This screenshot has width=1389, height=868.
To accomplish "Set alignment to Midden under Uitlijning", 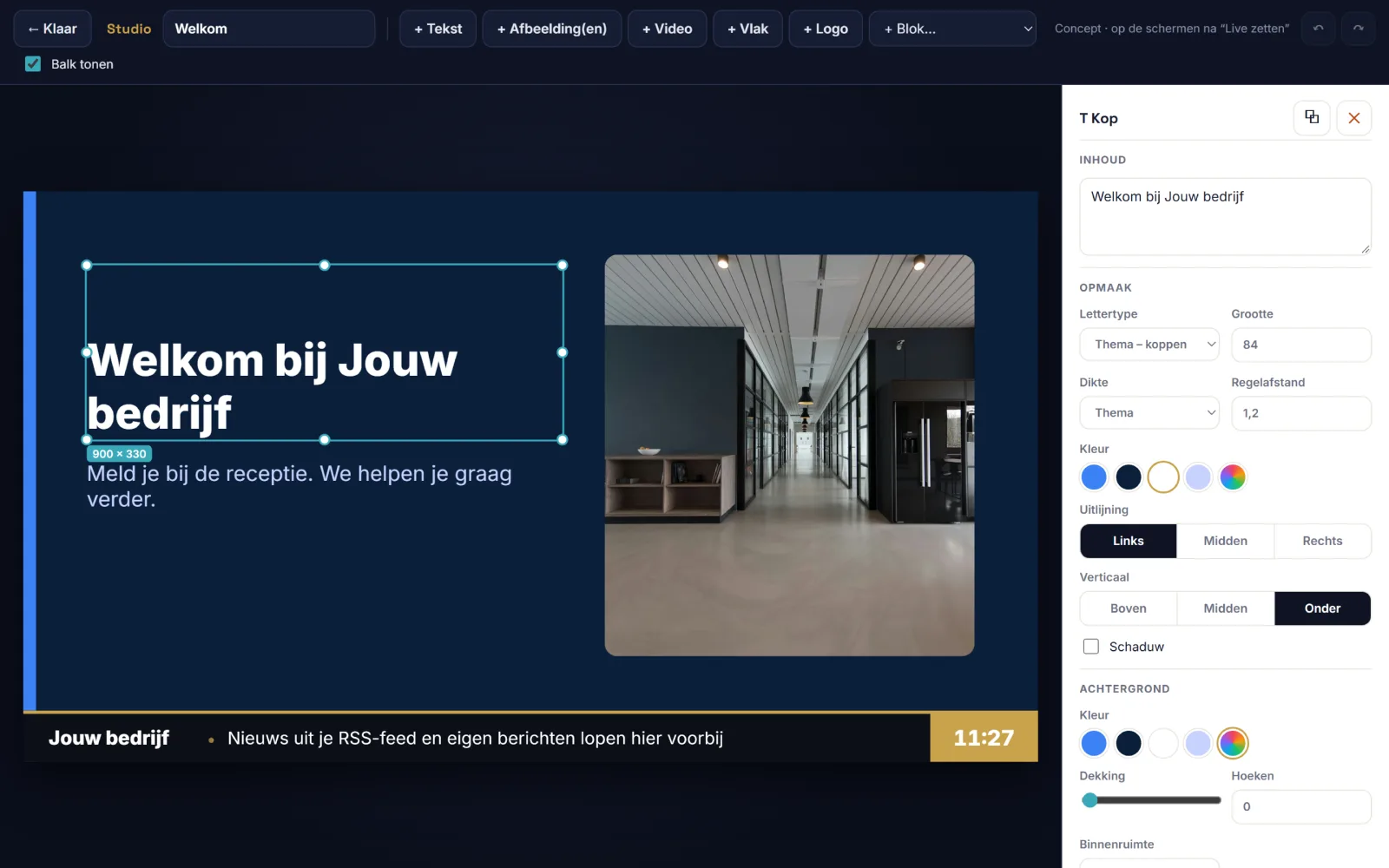I will click(1225, 541).
